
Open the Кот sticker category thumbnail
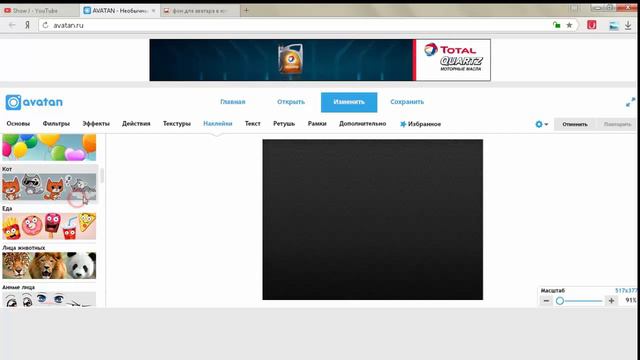[49, 187]
